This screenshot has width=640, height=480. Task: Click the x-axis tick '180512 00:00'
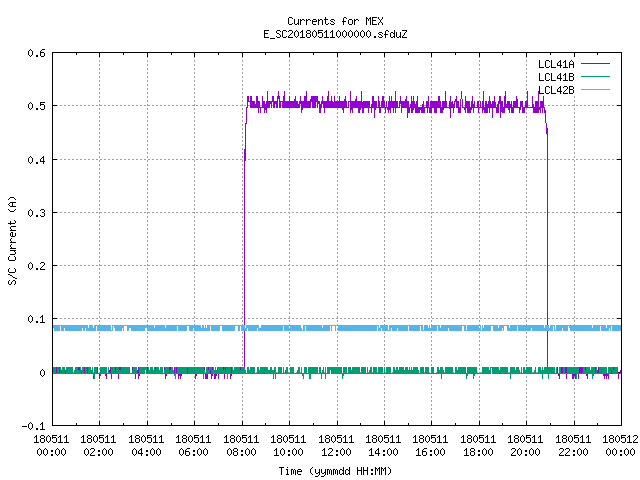pos(620,446)
